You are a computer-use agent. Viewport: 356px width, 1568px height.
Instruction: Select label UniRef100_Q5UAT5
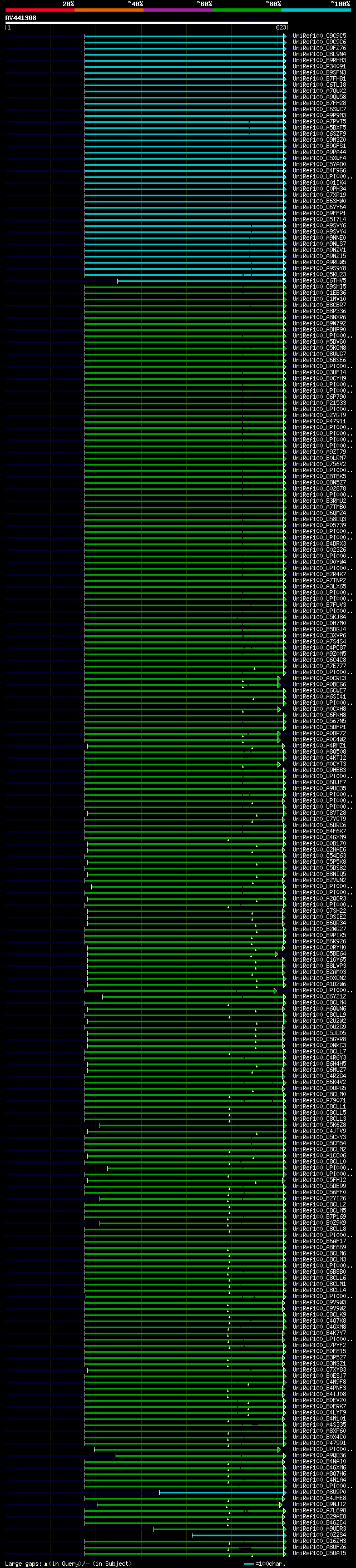coord(319,1553)
